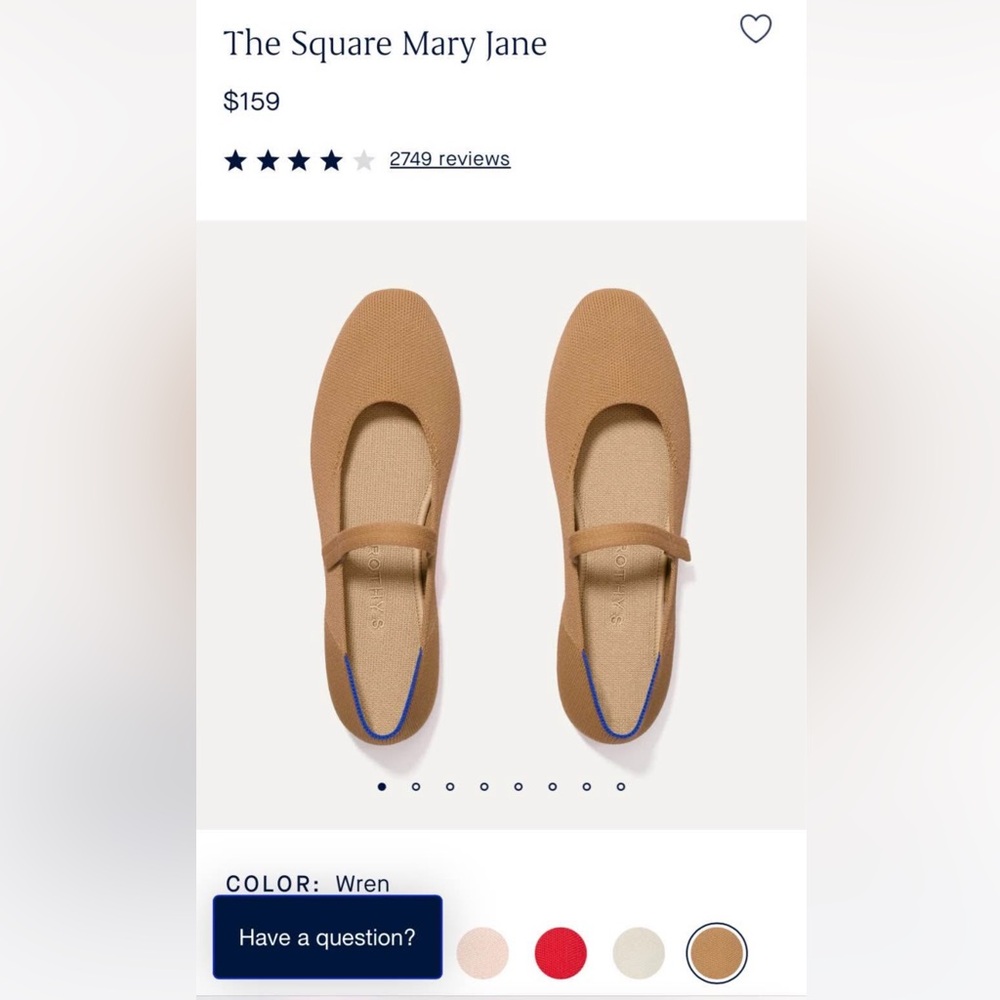Open the 2749 reviews link

[448, 158]
